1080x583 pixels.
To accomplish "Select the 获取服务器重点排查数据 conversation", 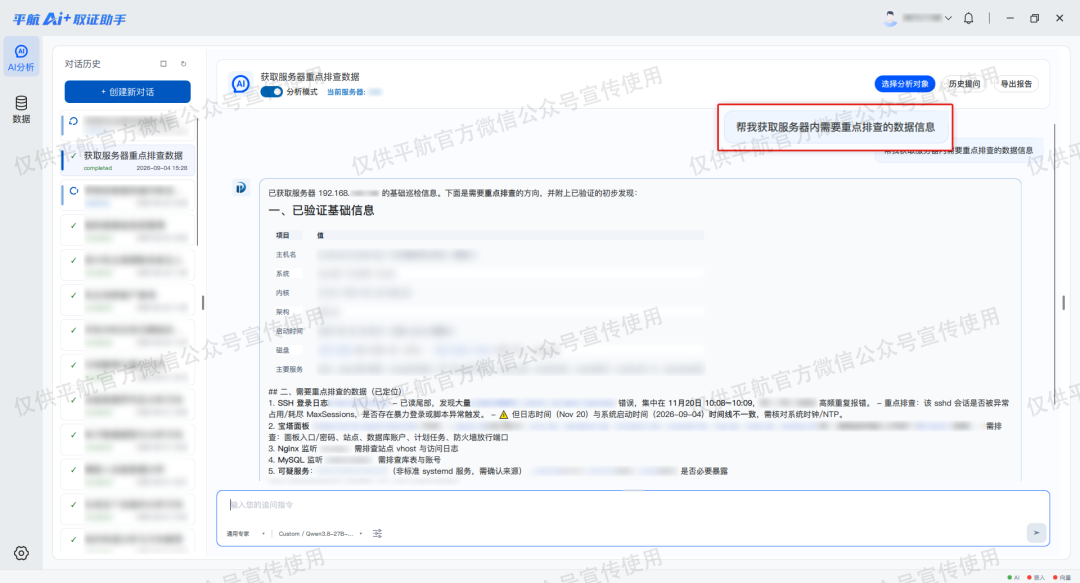I will 128,160.
